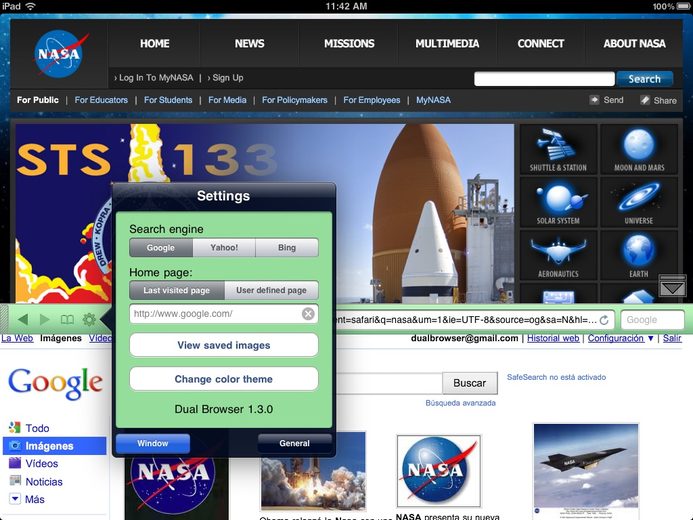Open MULTIMEDIA in NASA navigation
Viewport: 693px width, 520px height.
[447, 43]
